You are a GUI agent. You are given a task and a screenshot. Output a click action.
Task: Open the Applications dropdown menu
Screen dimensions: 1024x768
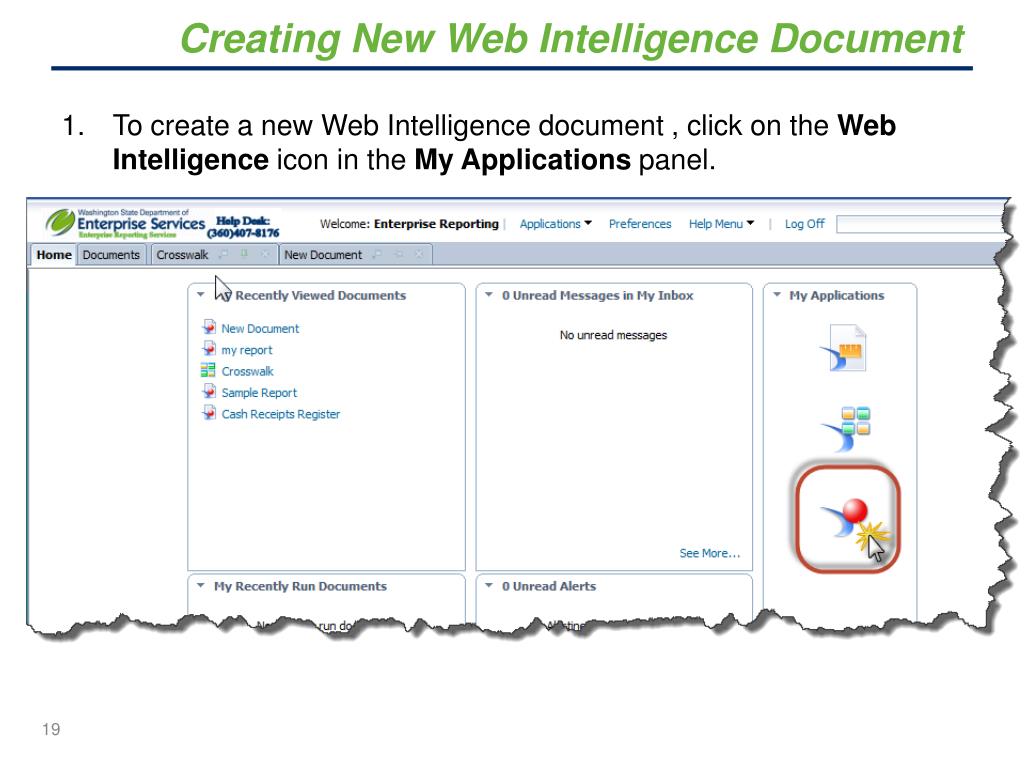(x=555, y=224)
